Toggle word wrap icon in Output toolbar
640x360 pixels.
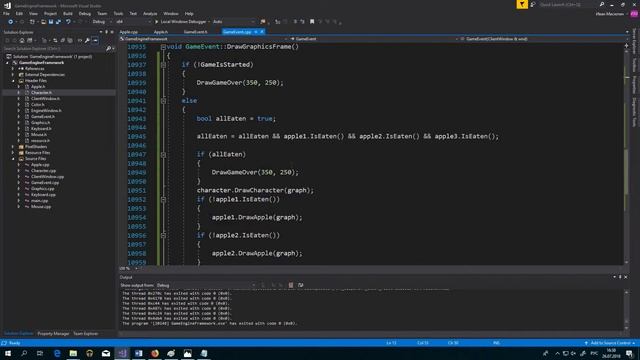click(x=300, y=285)
